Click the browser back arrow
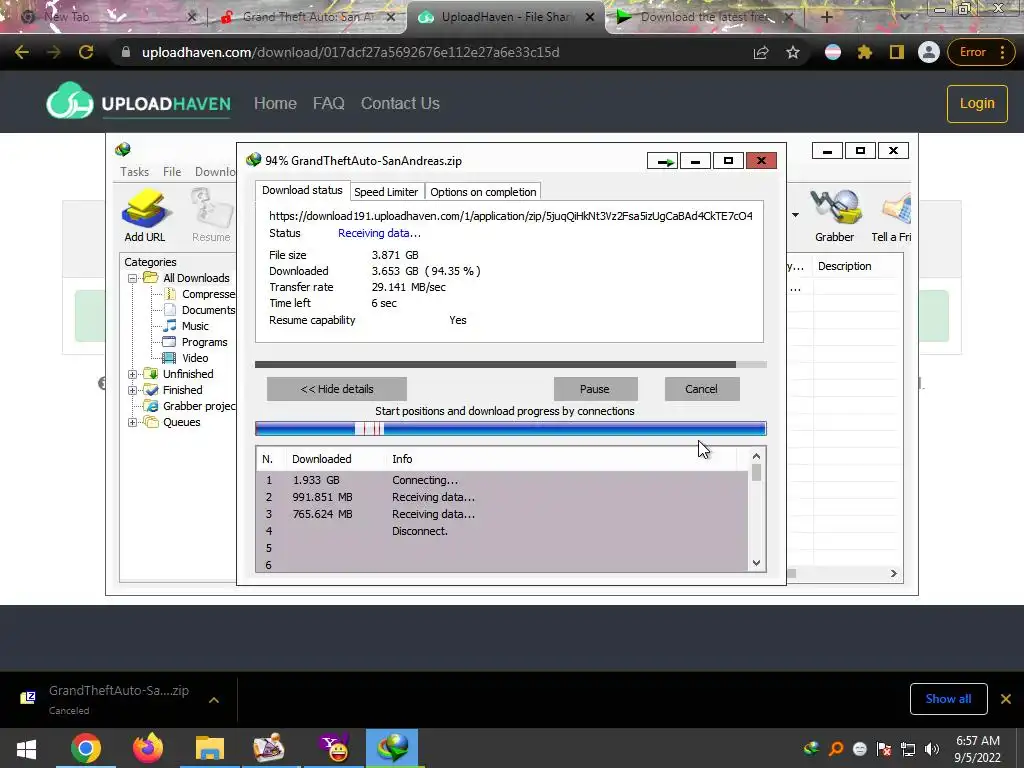 (x=22, y=52)
